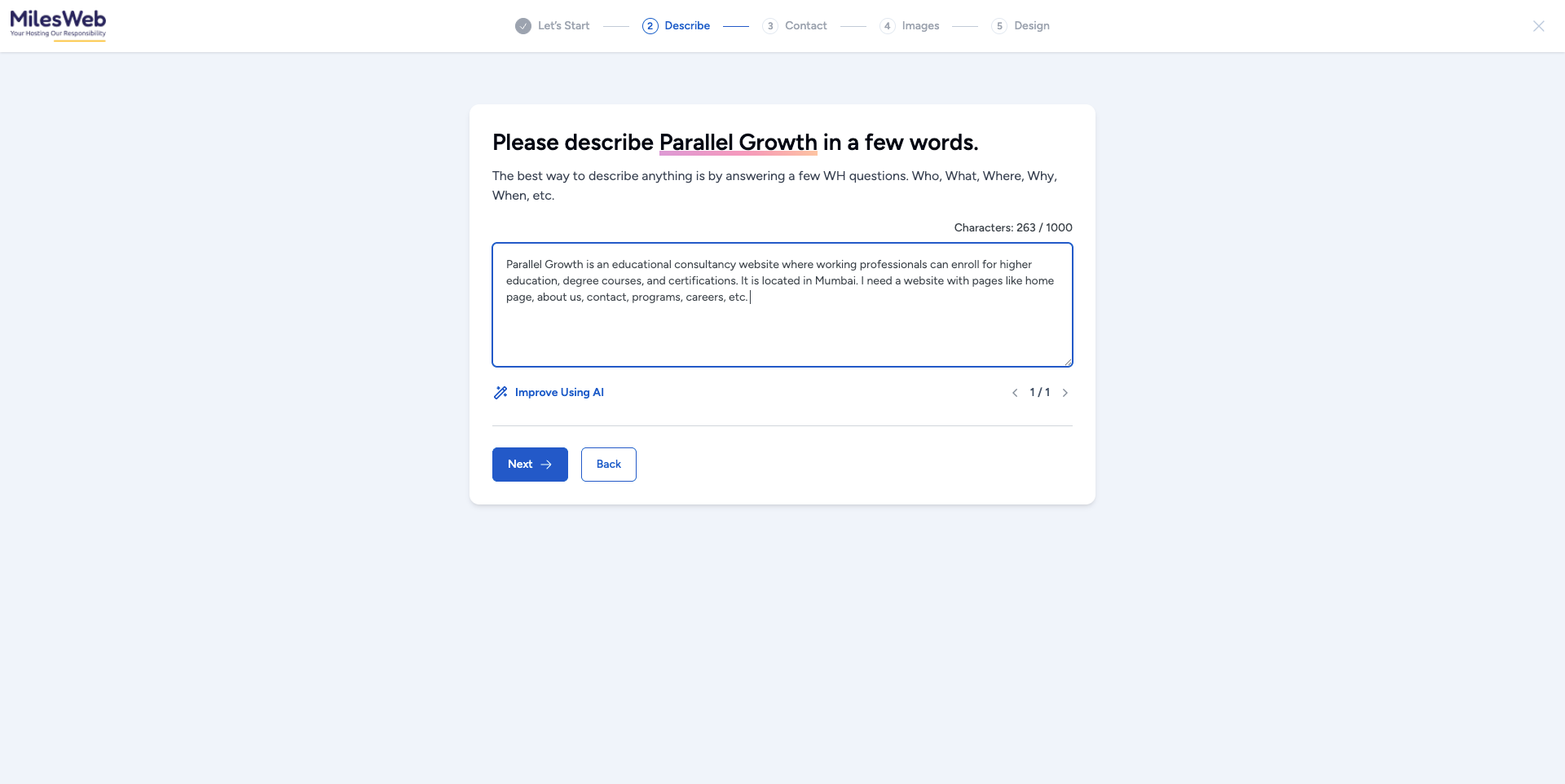Go to next description version
The image size is (1565, 784).
[x=1065, y=393]
